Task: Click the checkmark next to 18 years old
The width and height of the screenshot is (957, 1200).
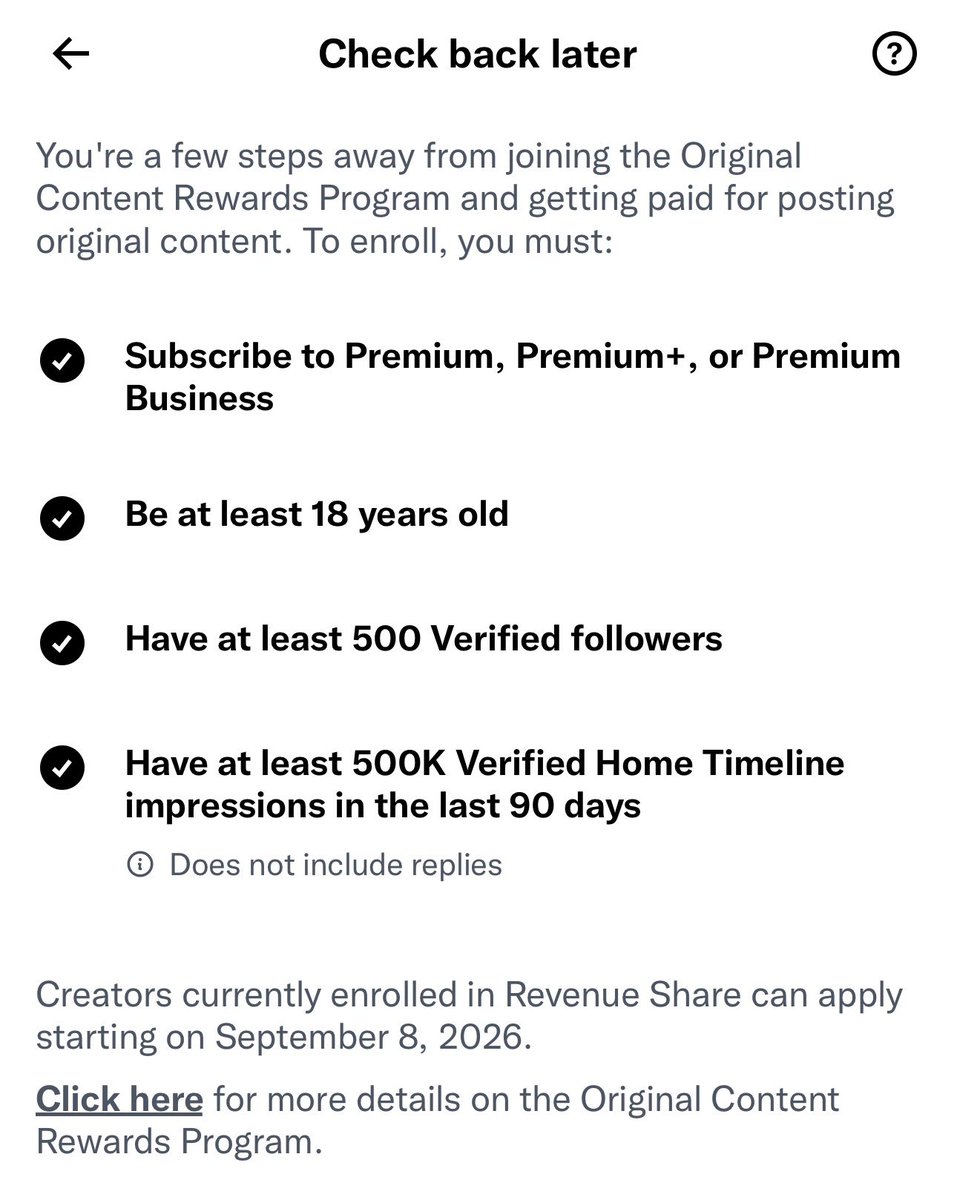Action: [x=62, y=518]
